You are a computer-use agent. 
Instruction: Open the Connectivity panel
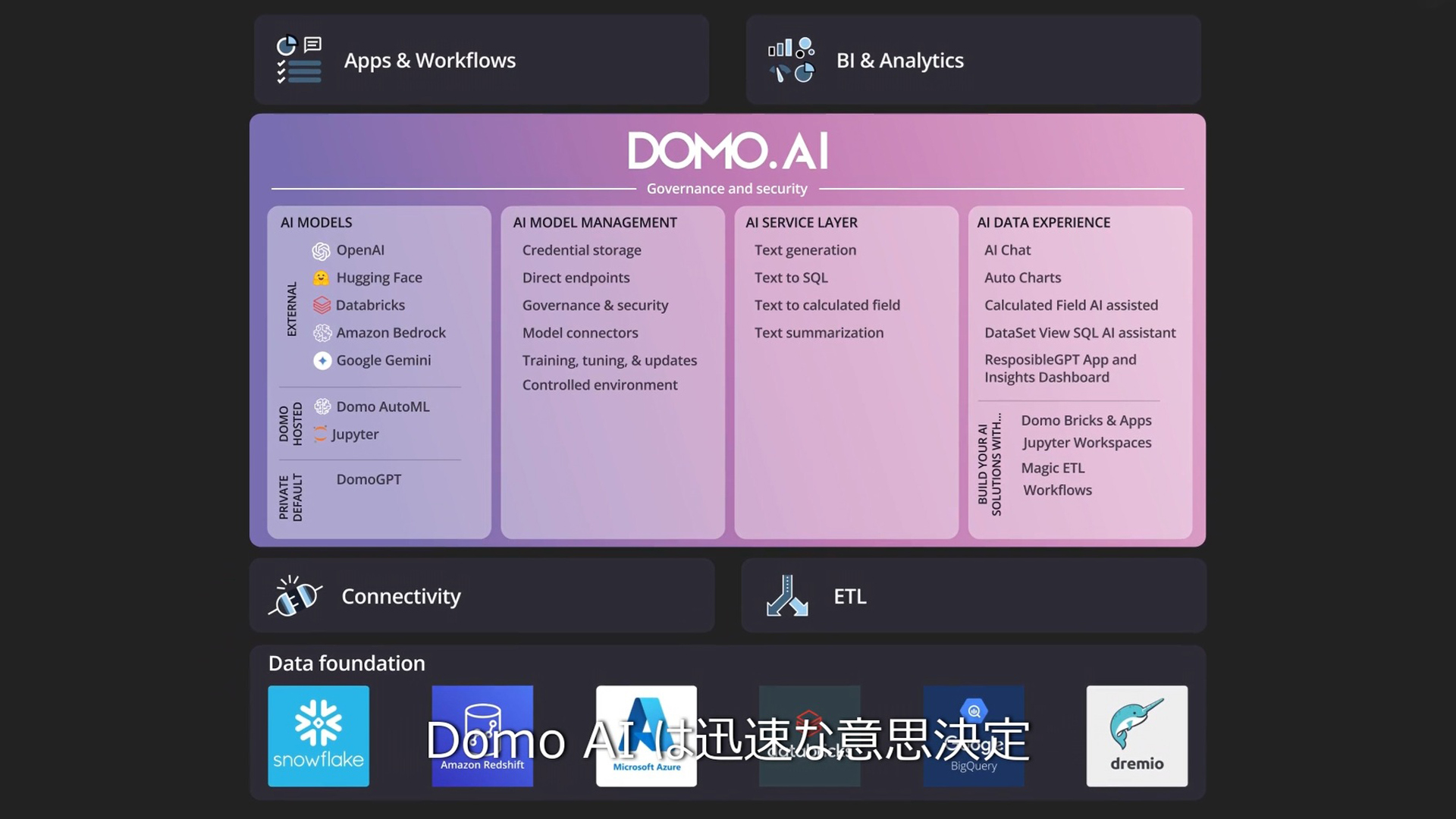tap(482, 596)
